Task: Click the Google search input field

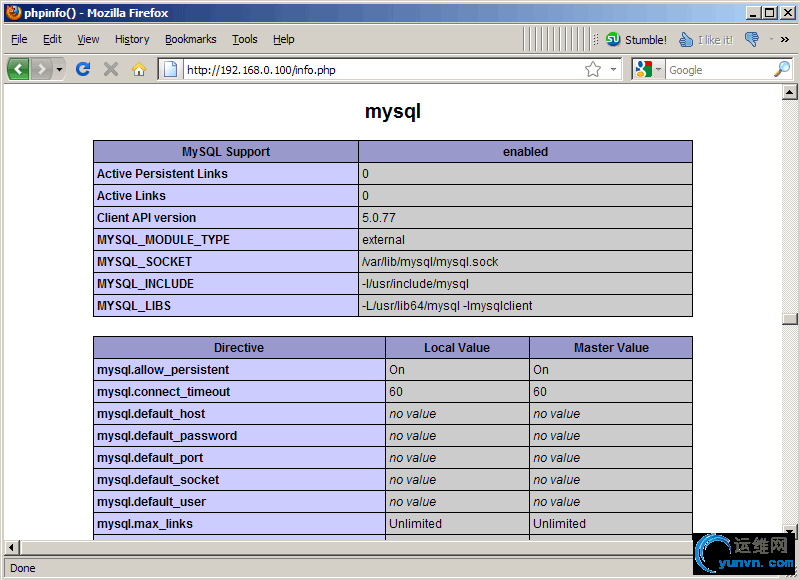Action: point(718,69)
